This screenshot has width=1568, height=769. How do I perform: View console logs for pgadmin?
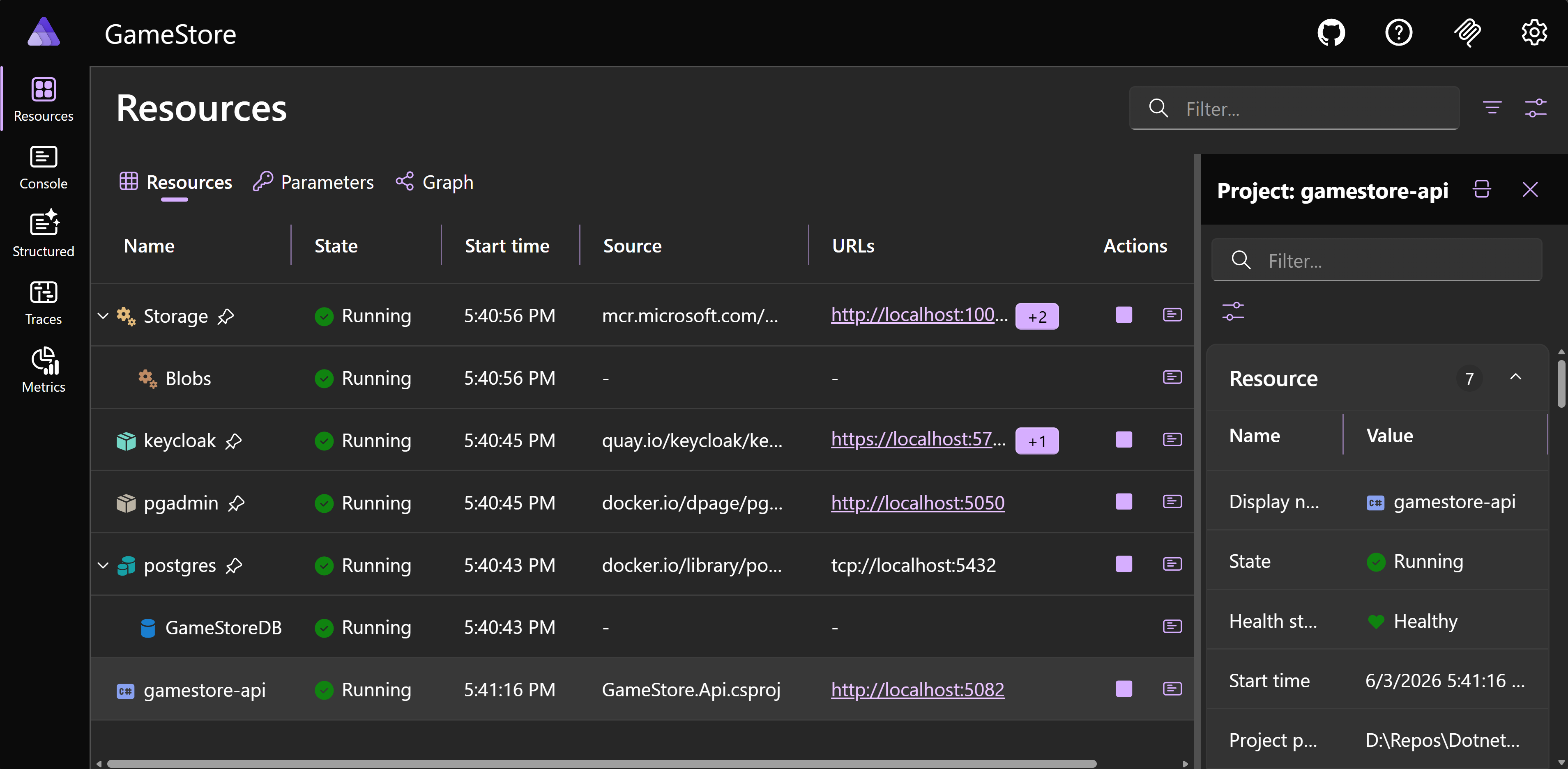pos(1172,502)
